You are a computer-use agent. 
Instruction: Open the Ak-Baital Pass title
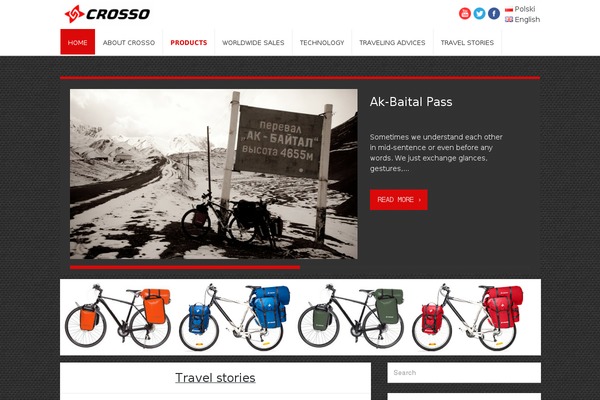click(x=411, y=102)
